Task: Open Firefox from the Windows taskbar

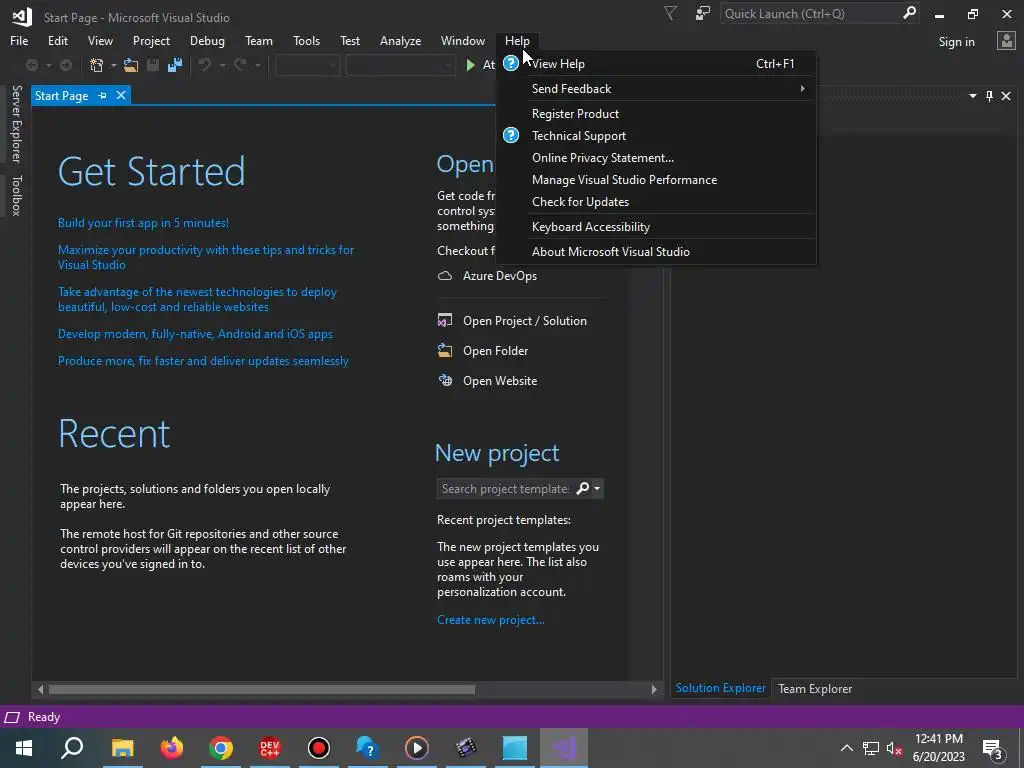Action: tap(172, 748)
